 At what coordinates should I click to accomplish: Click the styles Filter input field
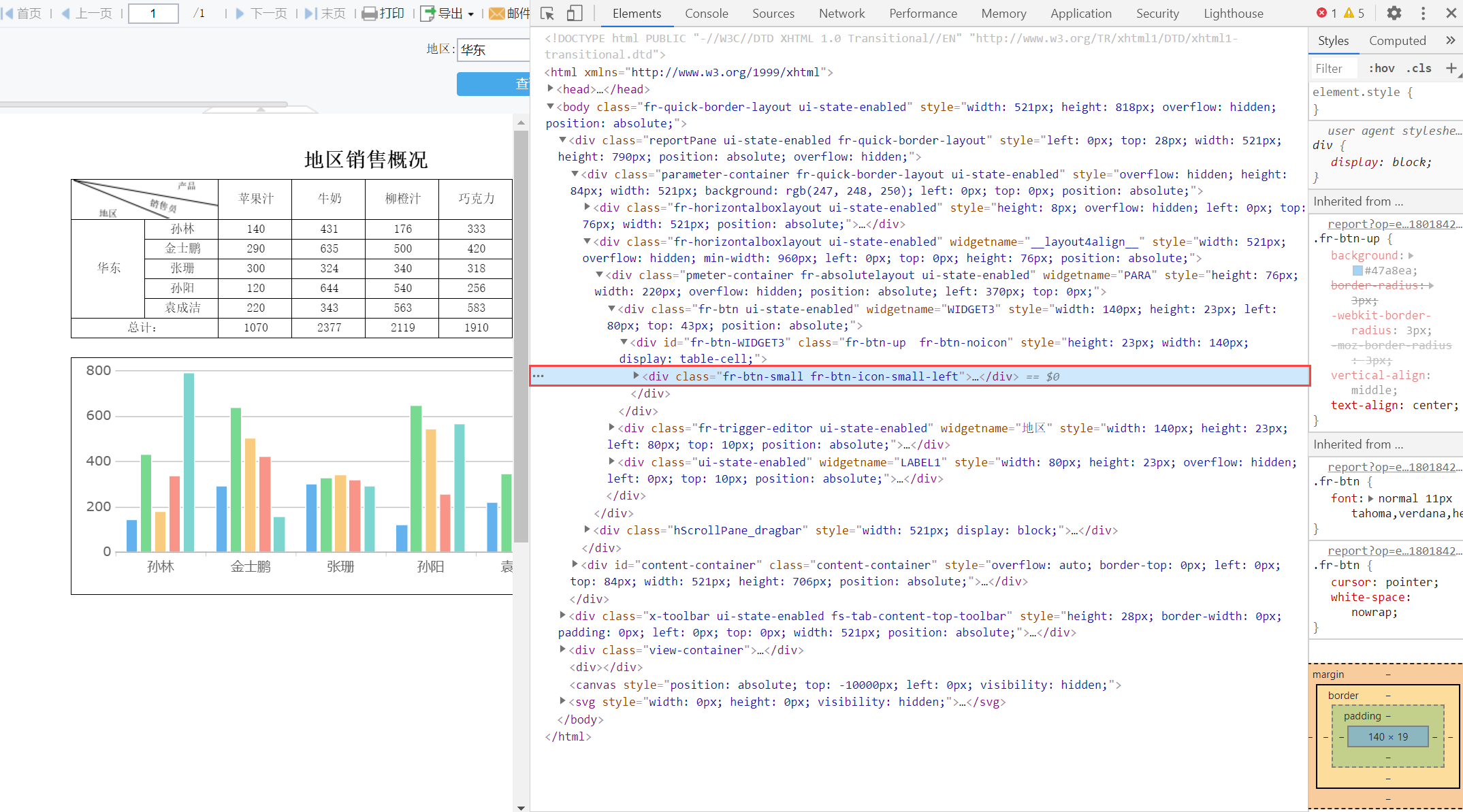1333,68
